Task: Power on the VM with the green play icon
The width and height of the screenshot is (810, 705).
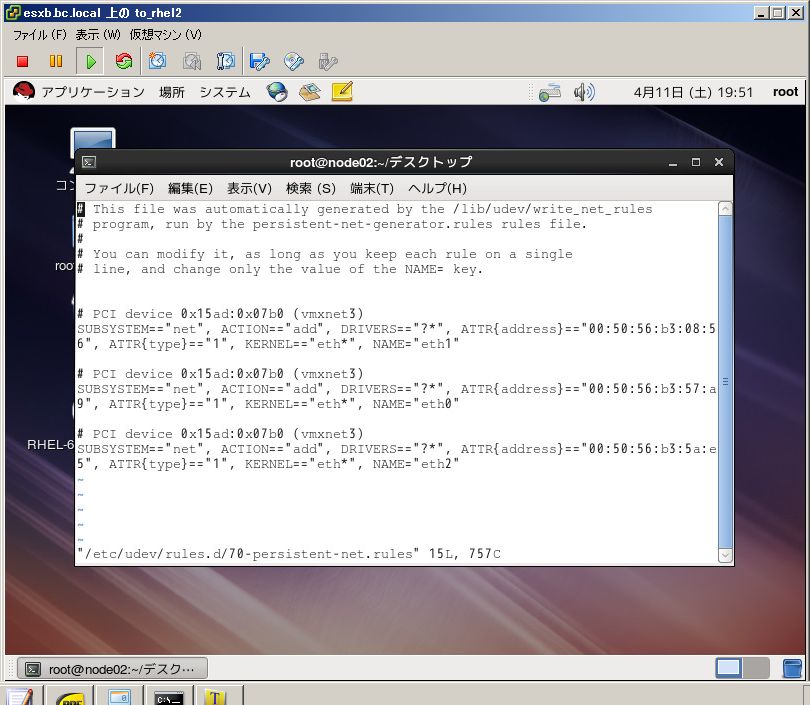Action: point(90,61)
